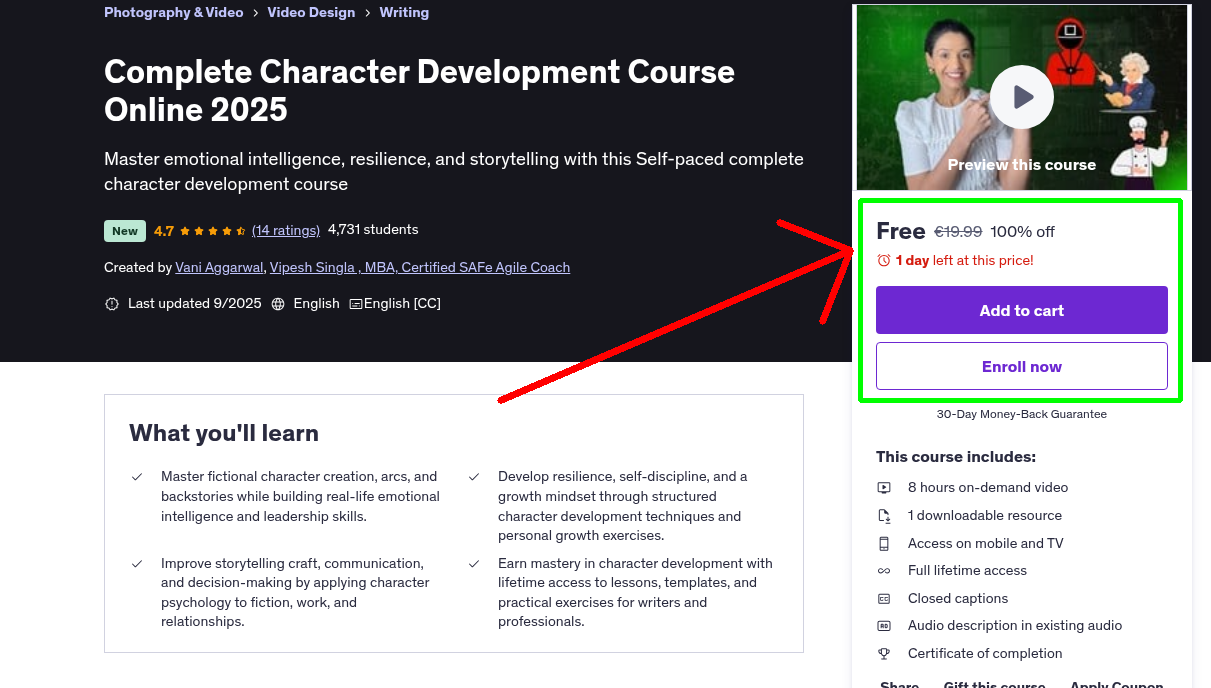Click the Free price label
Screen dimensions: 1211x688
(901, 231)
